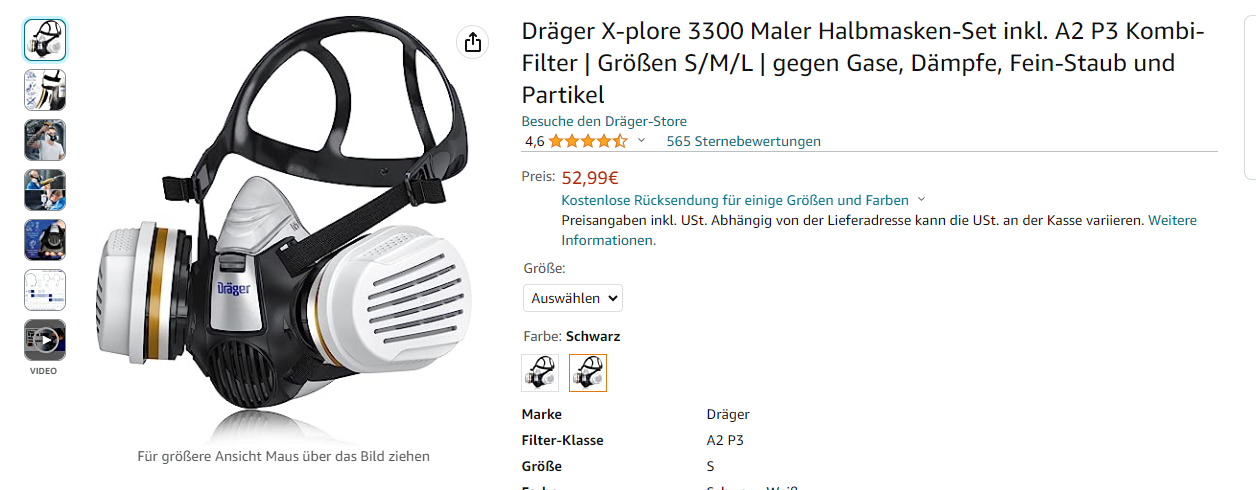This screenshot has height=490, width=1256.
Task: Click the main Dräger mask product image
Action: (x=285, y=228)
